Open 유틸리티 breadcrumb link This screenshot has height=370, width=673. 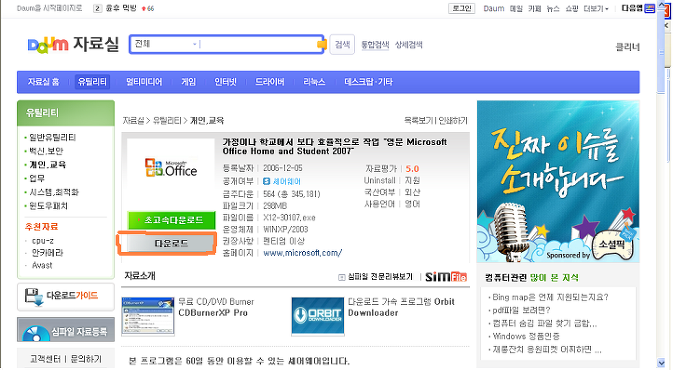point(167,121)
